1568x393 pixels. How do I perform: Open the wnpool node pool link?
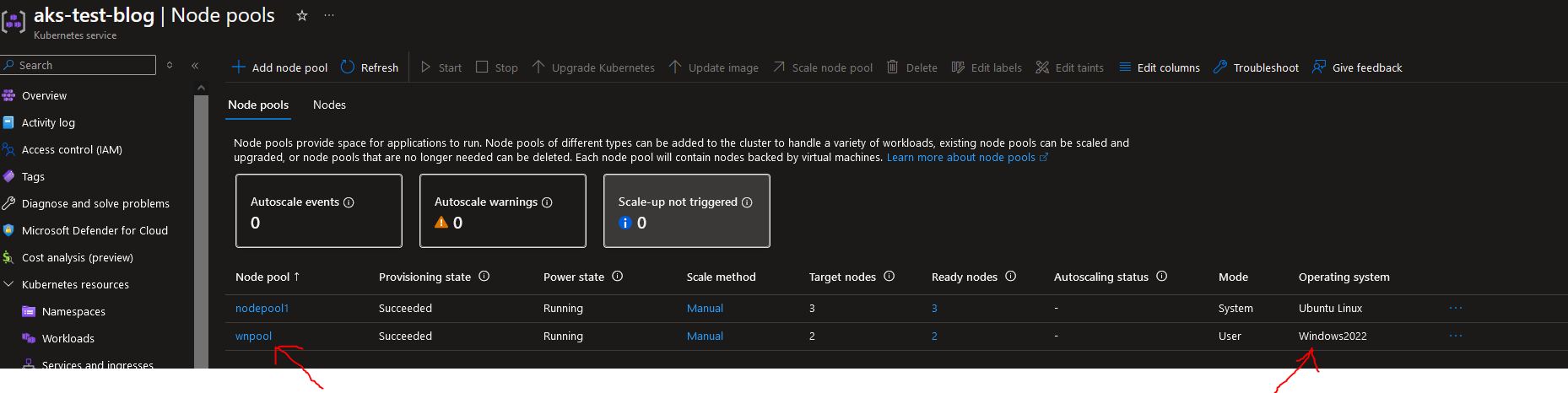click(x=253, y=336)
